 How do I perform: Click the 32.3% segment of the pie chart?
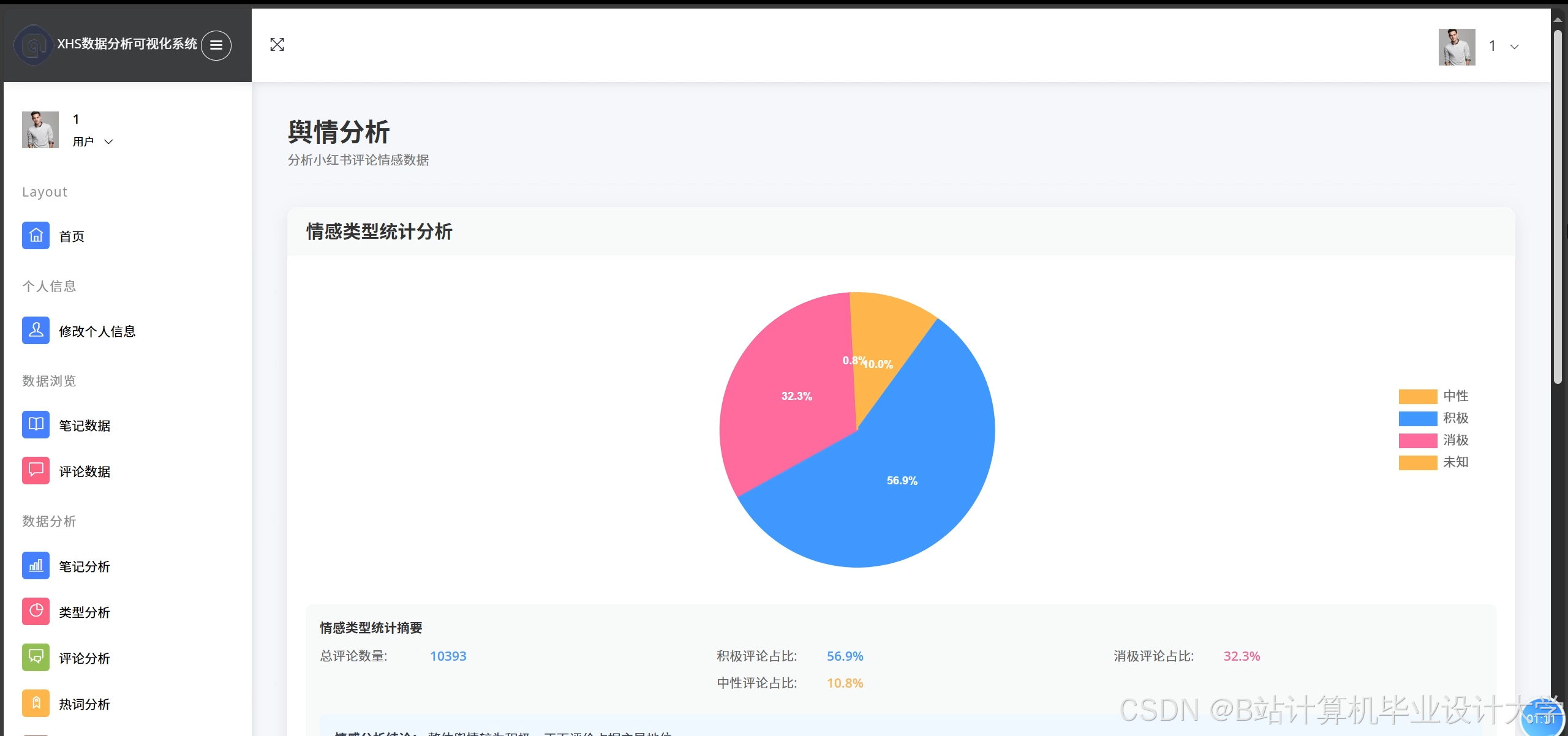tap(796, 396)
